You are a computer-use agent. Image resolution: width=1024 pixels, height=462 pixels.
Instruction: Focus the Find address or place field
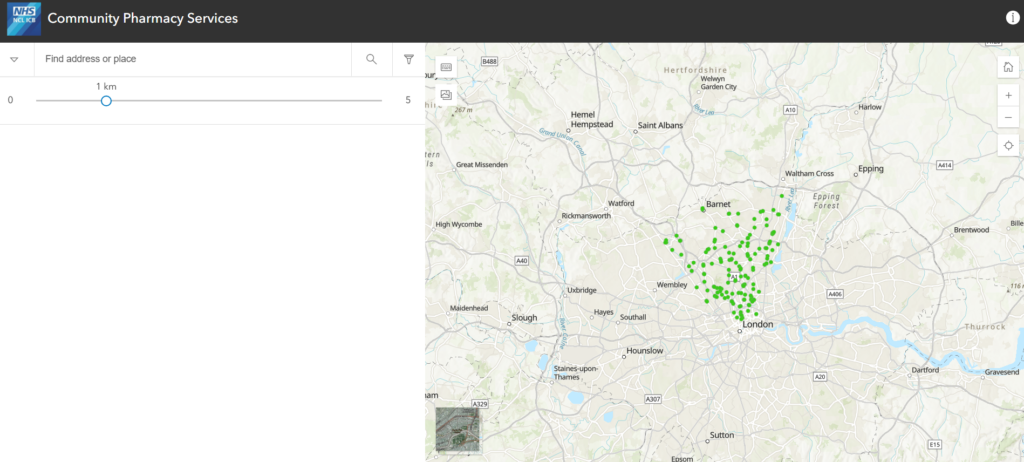(x=193, y=59)
